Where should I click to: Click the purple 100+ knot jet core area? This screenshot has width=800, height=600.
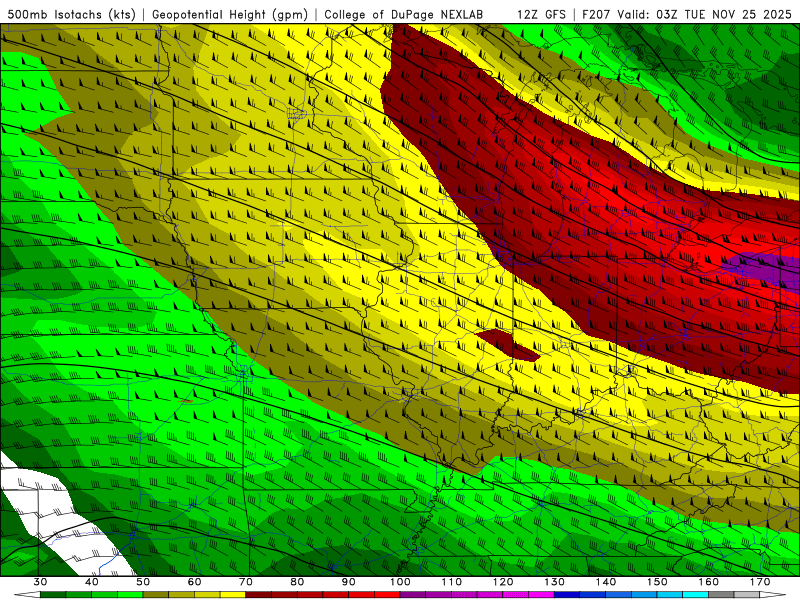[x=765, y=269]
